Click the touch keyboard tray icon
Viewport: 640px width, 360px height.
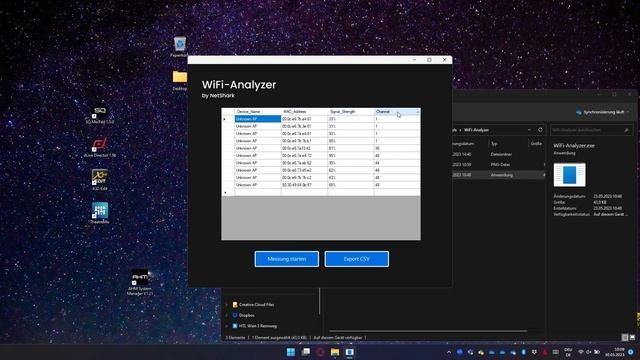[x=556, y=352]
